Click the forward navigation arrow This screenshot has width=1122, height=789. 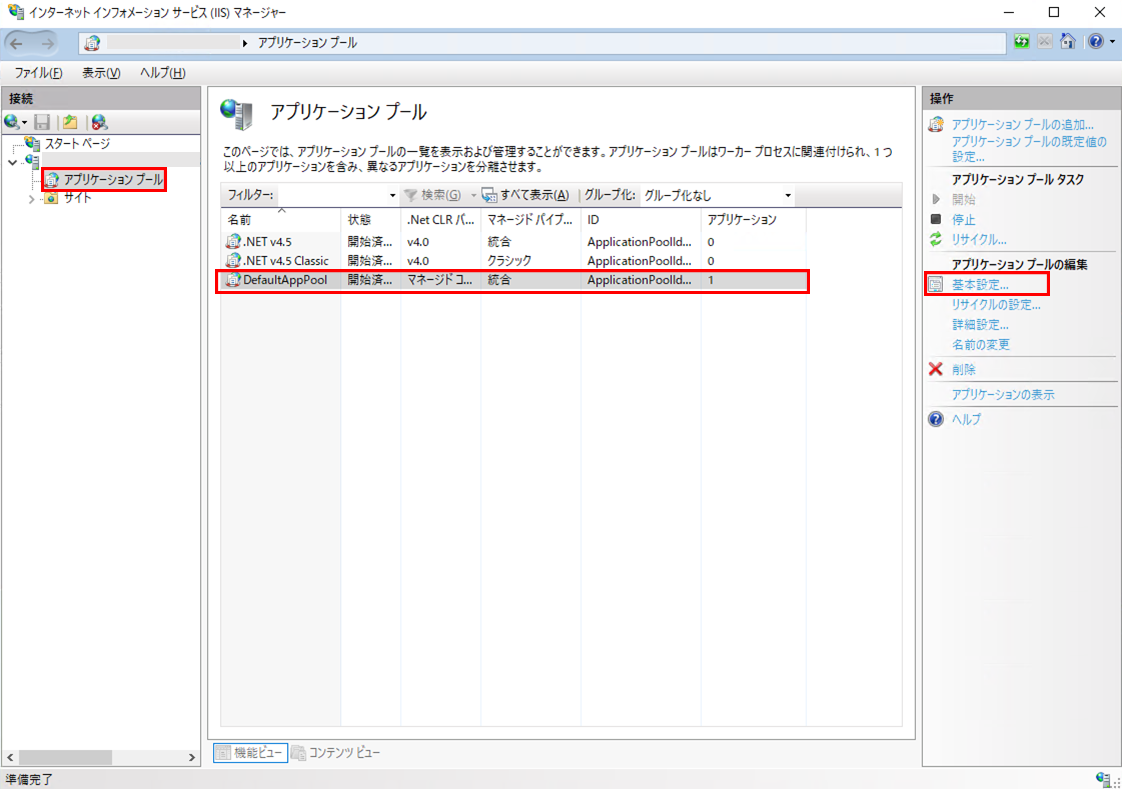coord(47,44)
